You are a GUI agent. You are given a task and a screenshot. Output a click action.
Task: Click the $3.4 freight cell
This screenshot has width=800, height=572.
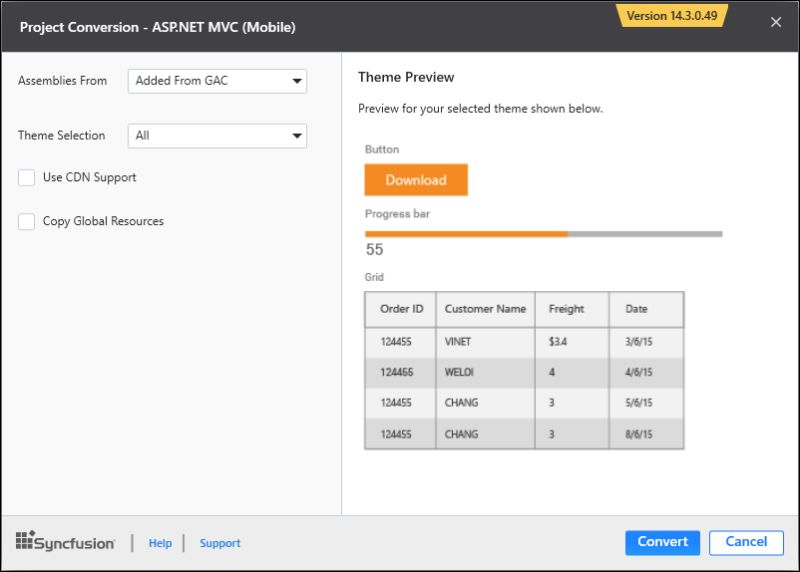572,342
